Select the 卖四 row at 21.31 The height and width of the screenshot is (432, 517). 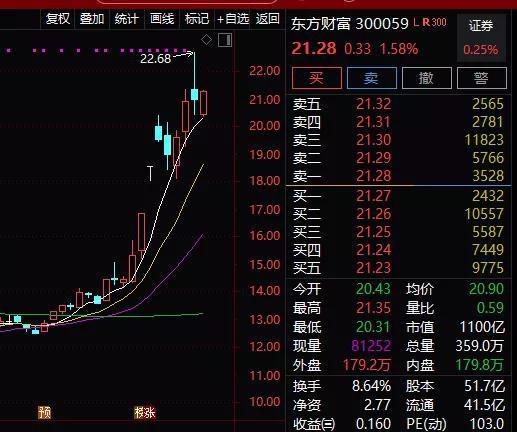tap(398, 122)
